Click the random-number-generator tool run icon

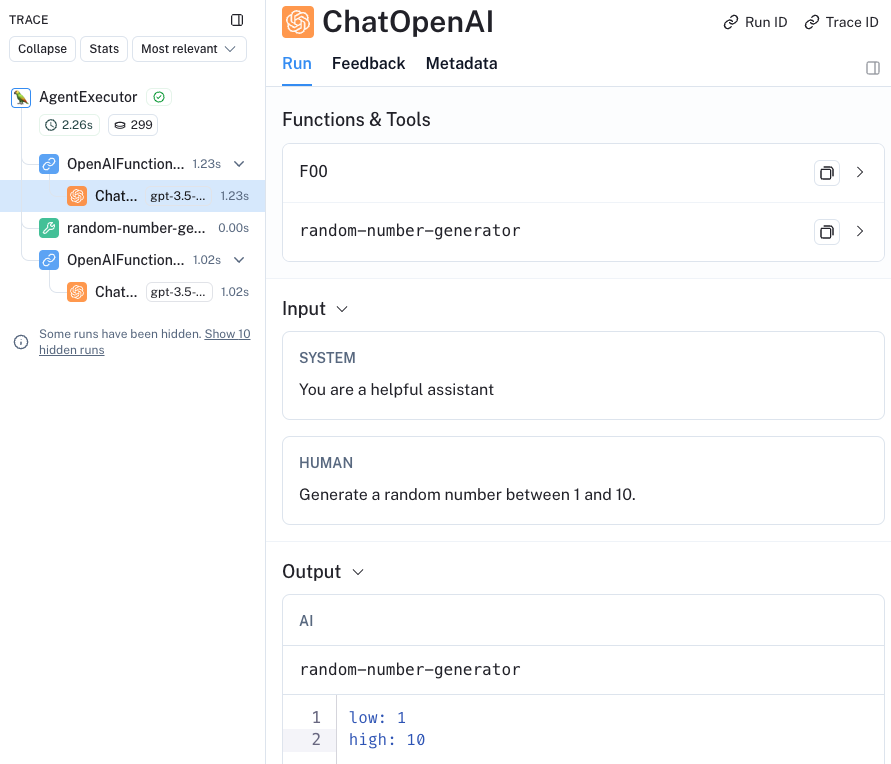tap(49, 228)
